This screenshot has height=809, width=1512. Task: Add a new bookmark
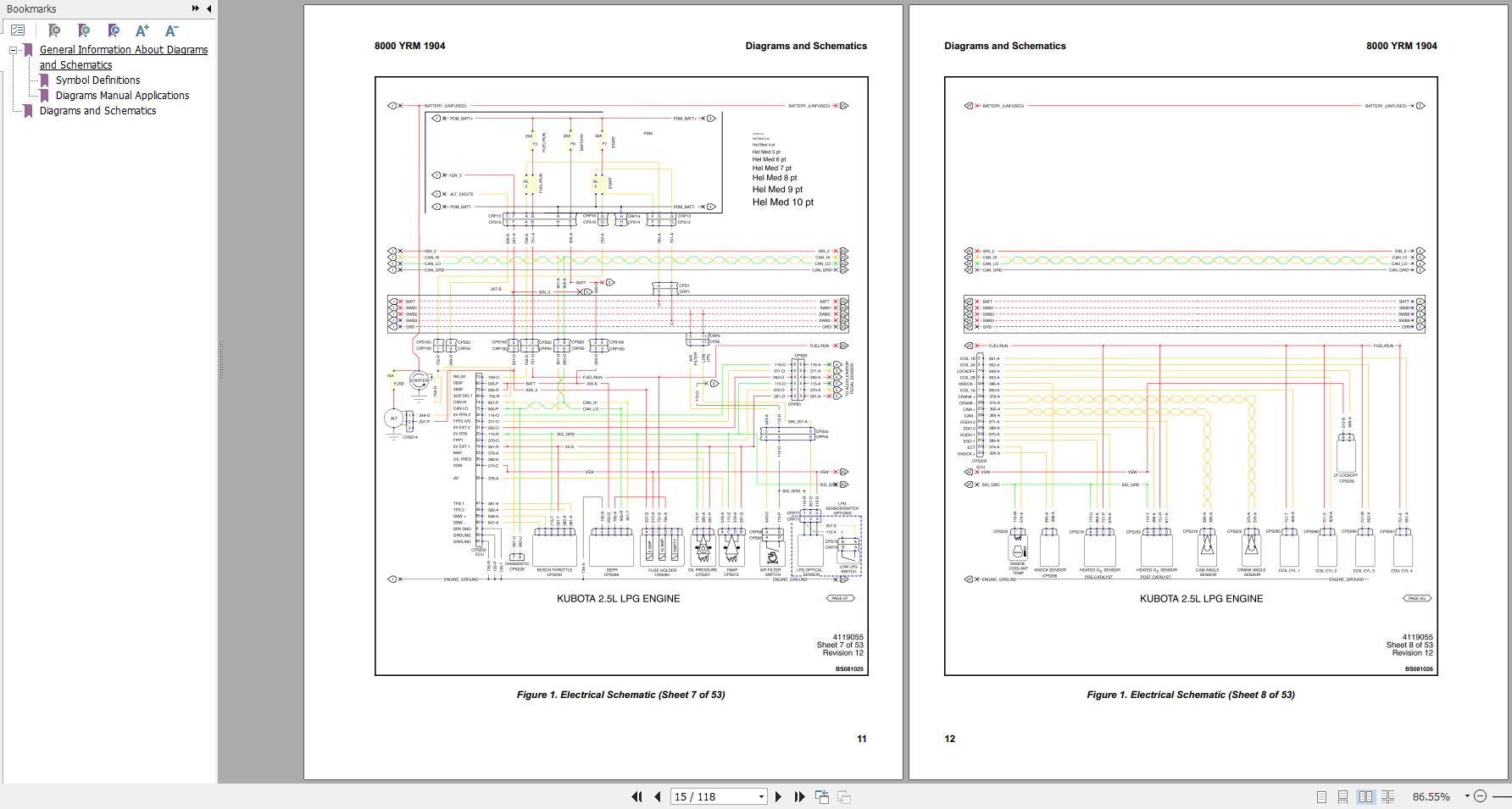[83, 30]
